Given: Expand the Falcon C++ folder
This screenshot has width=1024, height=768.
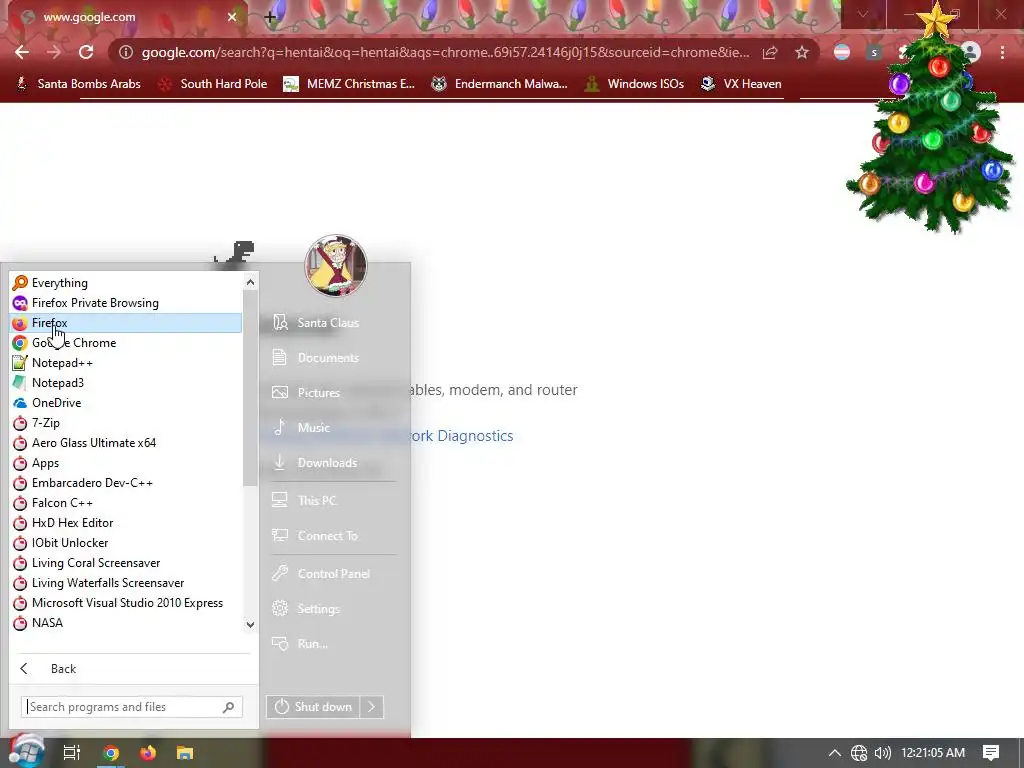Looking at the screenshot, I should (125, 503).
